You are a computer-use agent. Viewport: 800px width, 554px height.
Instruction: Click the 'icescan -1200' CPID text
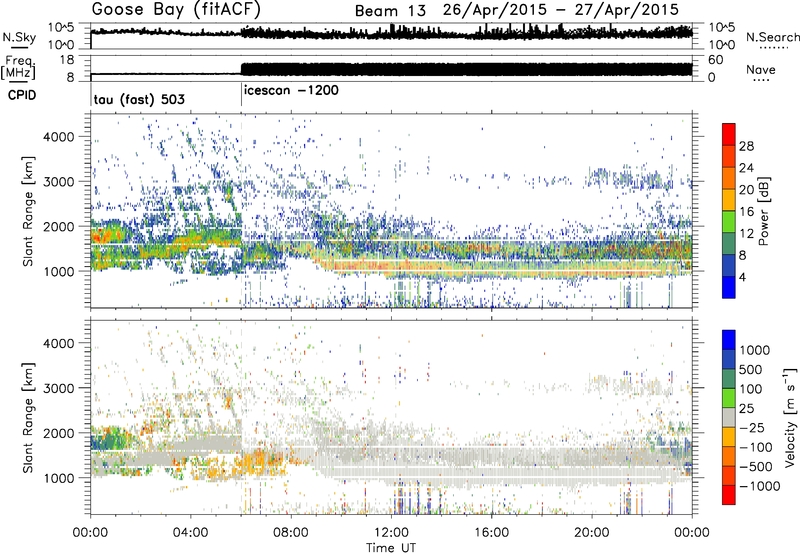click(291, 90)
